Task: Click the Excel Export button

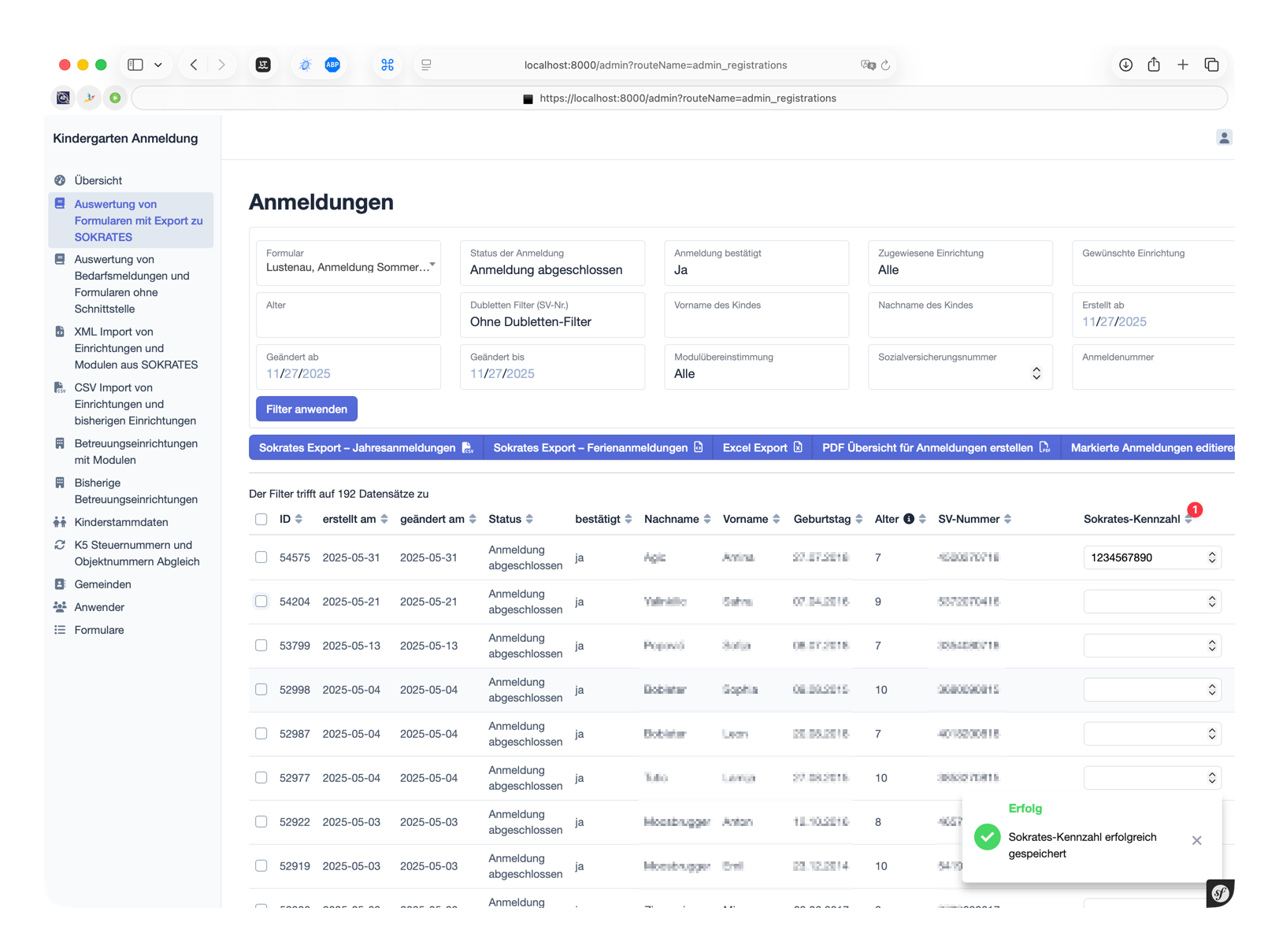Action: pyautogui.click(x=762, y=447)
